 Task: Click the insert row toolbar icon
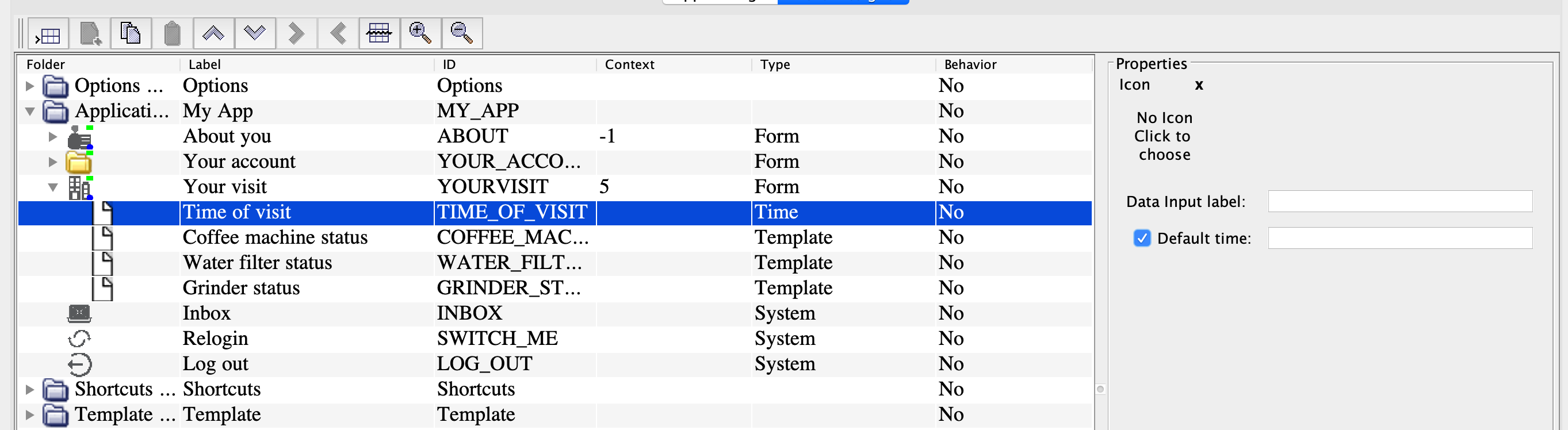(48, 34)
